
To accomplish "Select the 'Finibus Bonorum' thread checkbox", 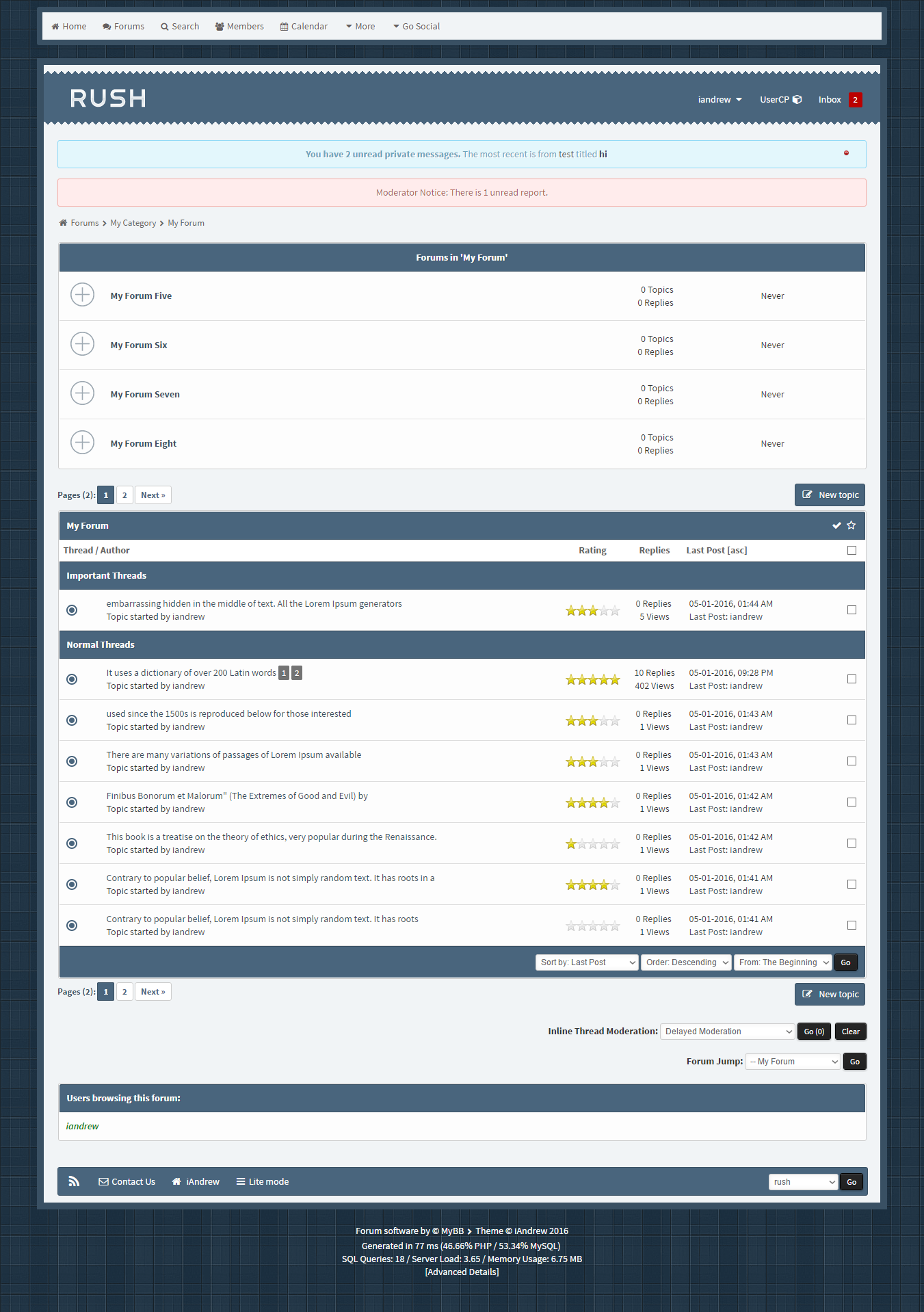I will point(852,802).
